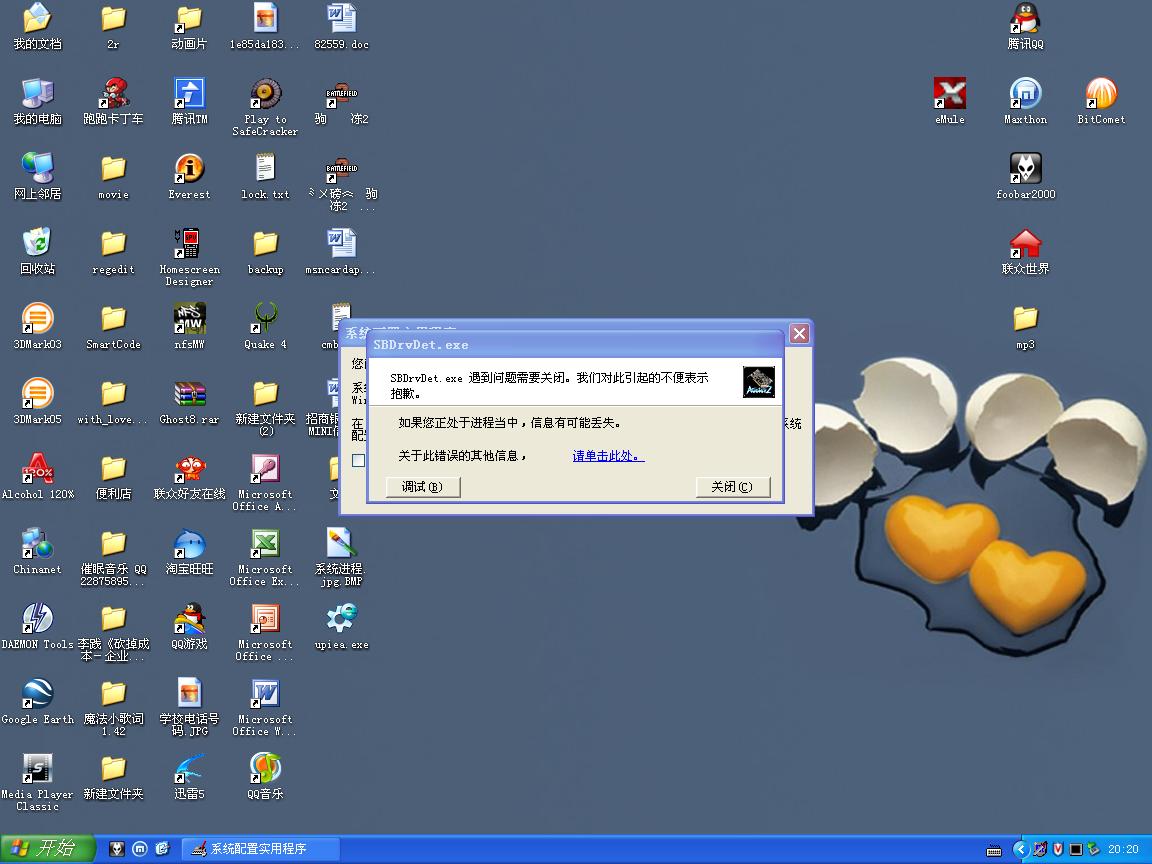Open the 请单击此处 error details link

coord(608,456)
